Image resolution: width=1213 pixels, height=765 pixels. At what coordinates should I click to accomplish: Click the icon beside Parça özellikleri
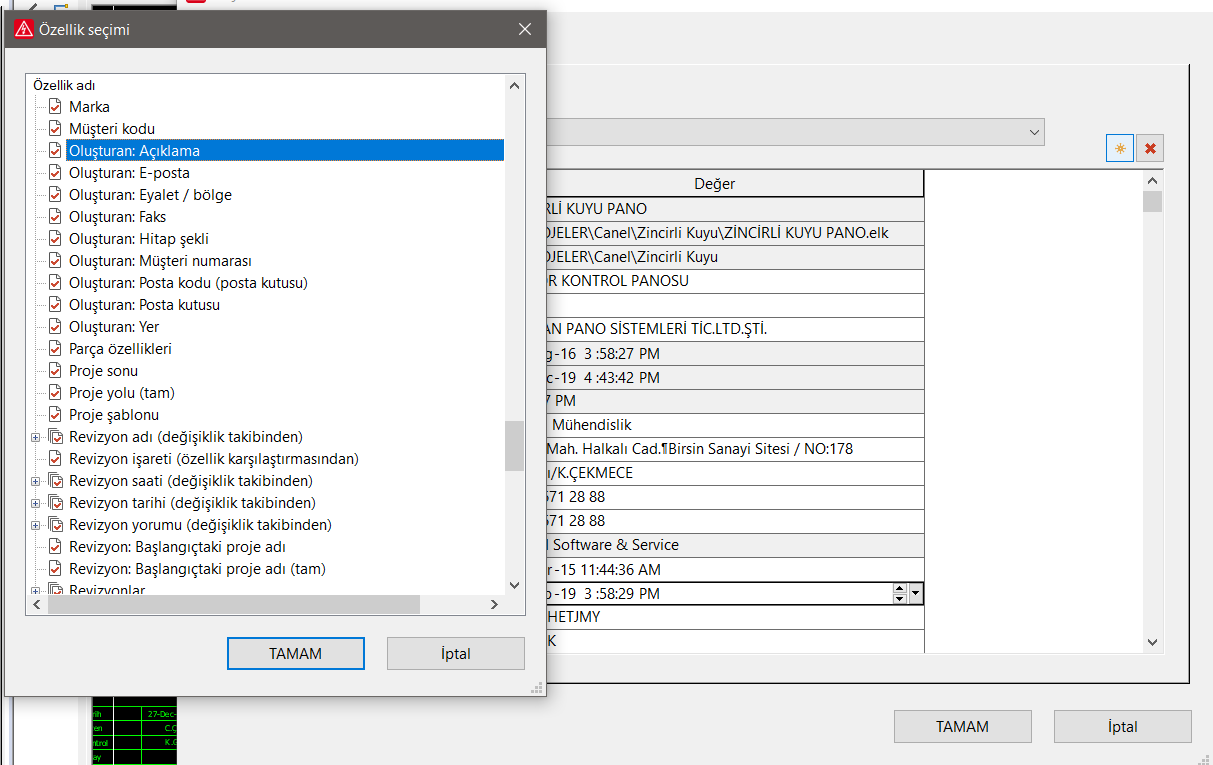(55, 348)
